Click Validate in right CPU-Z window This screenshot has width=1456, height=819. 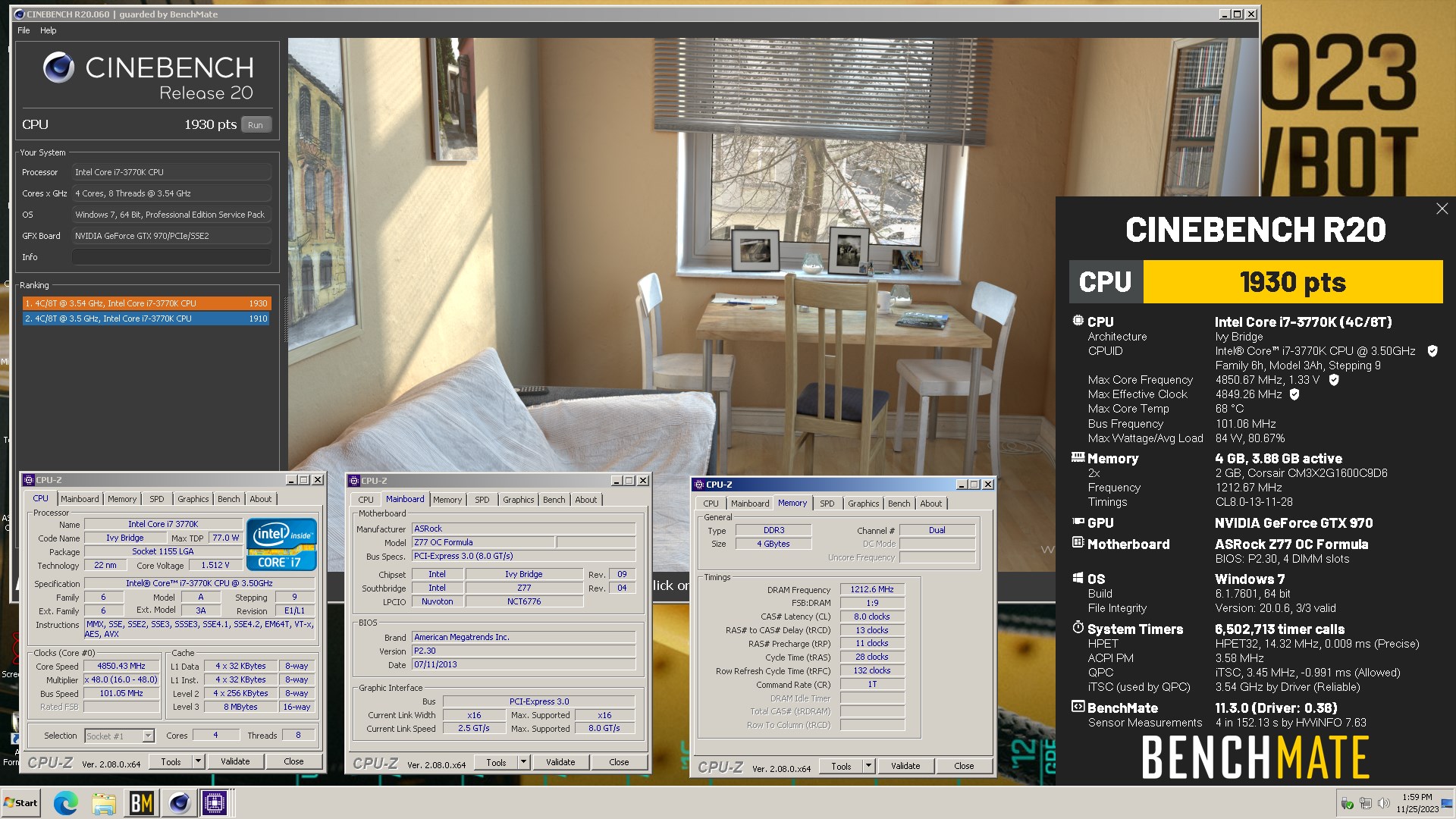pos(905,766)
